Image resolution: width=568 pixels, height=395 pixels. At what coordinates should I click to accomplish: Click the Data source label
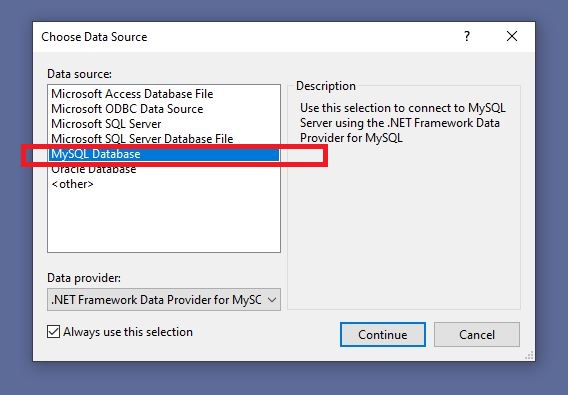(79, 74)
